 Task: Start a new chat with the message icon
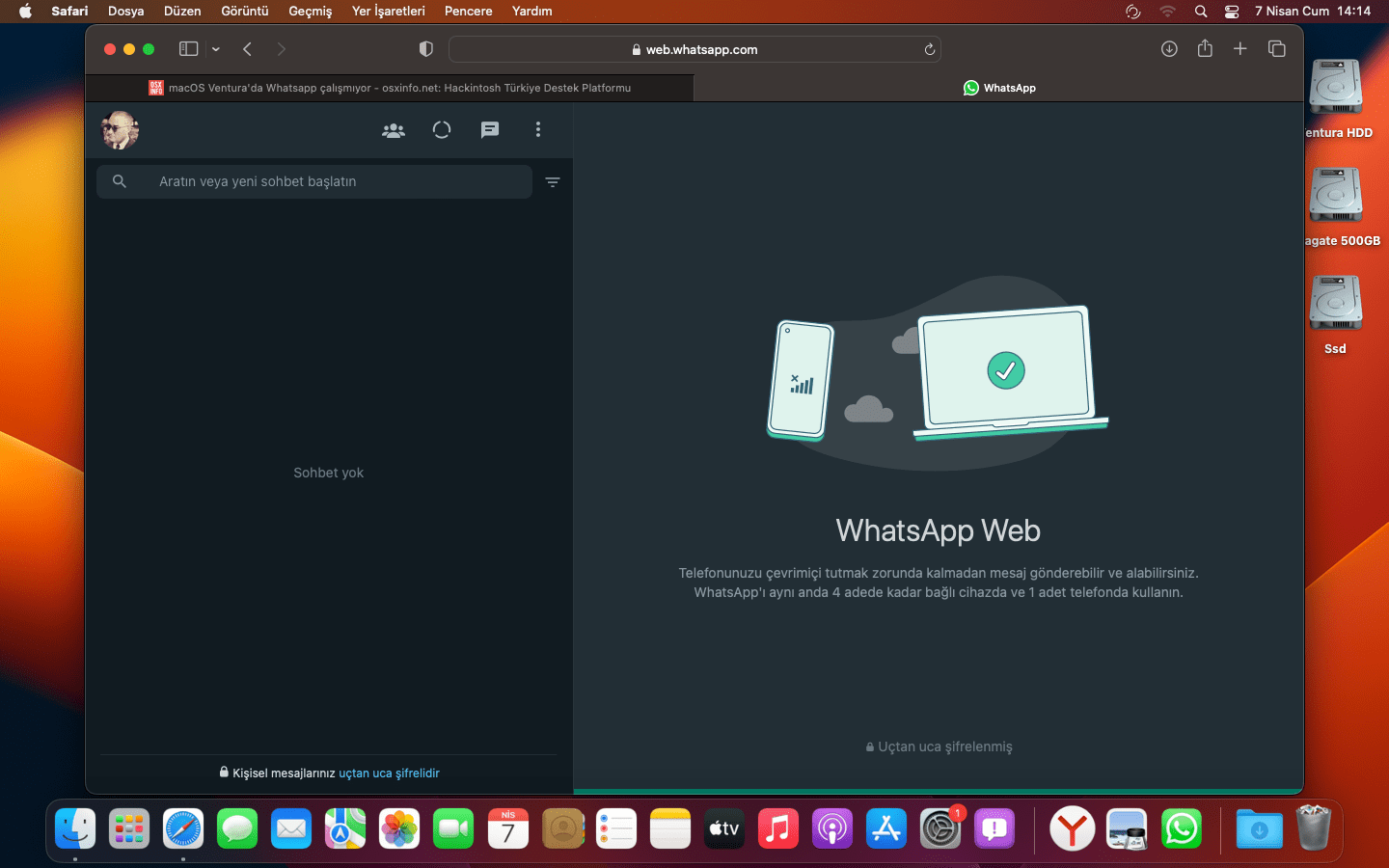click(x=490, y=130)
